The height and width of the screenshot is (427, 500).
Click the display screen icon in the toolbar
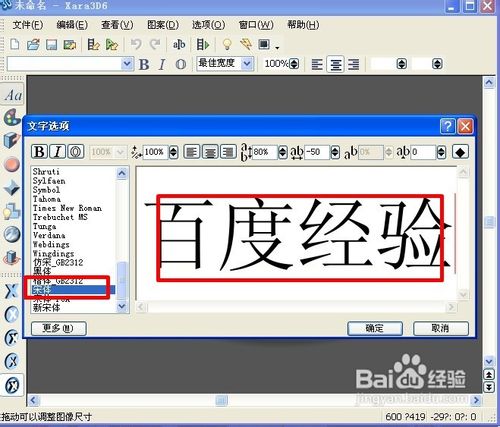click(x=264, y=44)
